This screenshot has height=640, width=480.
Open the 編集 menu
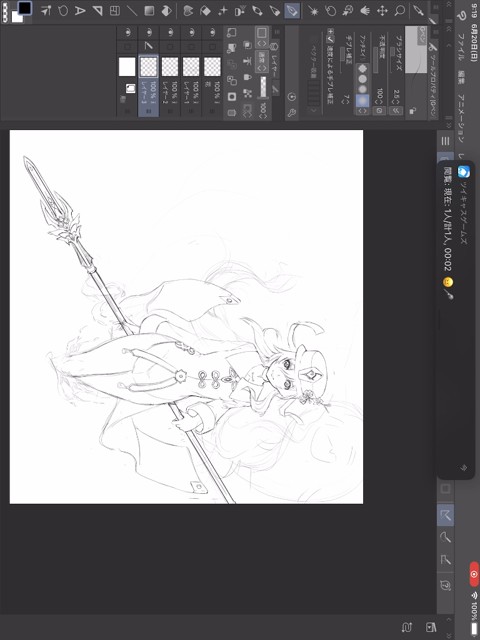coord(462,79)
